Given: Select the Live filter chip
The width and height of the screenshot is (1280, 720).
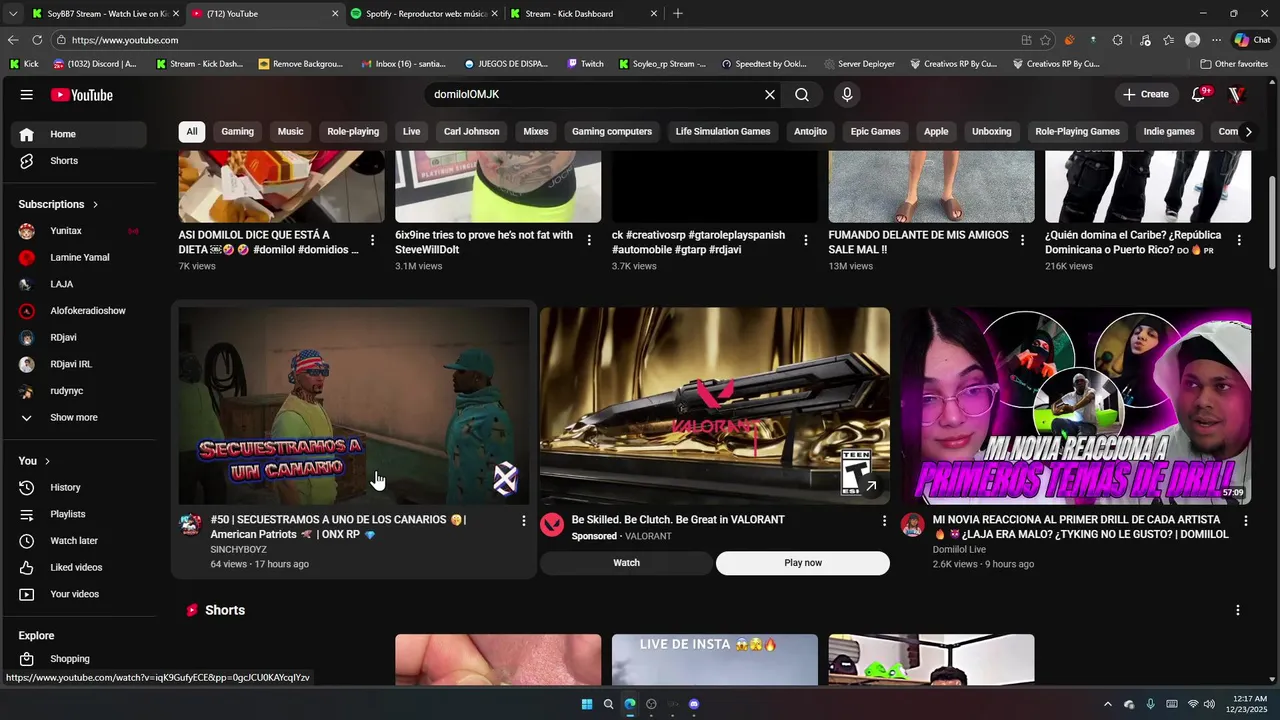Looking at the screenshot, I should (412, 132).
